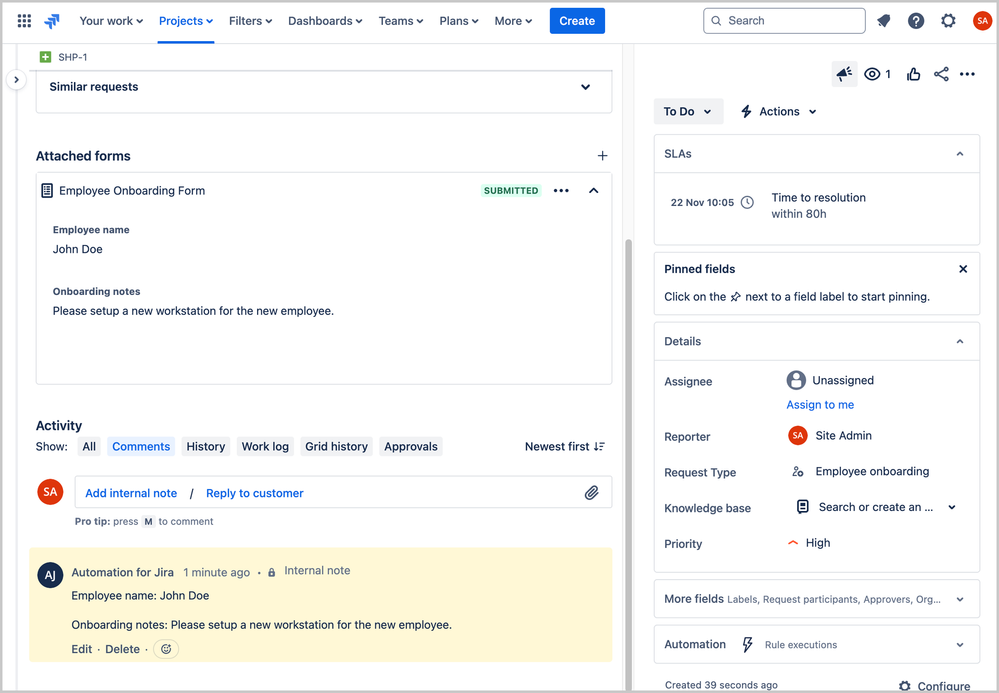The height and width of the screenshot is (693, 999).
Task: Click the Site Admin reporter avatar
Action: 798,436
